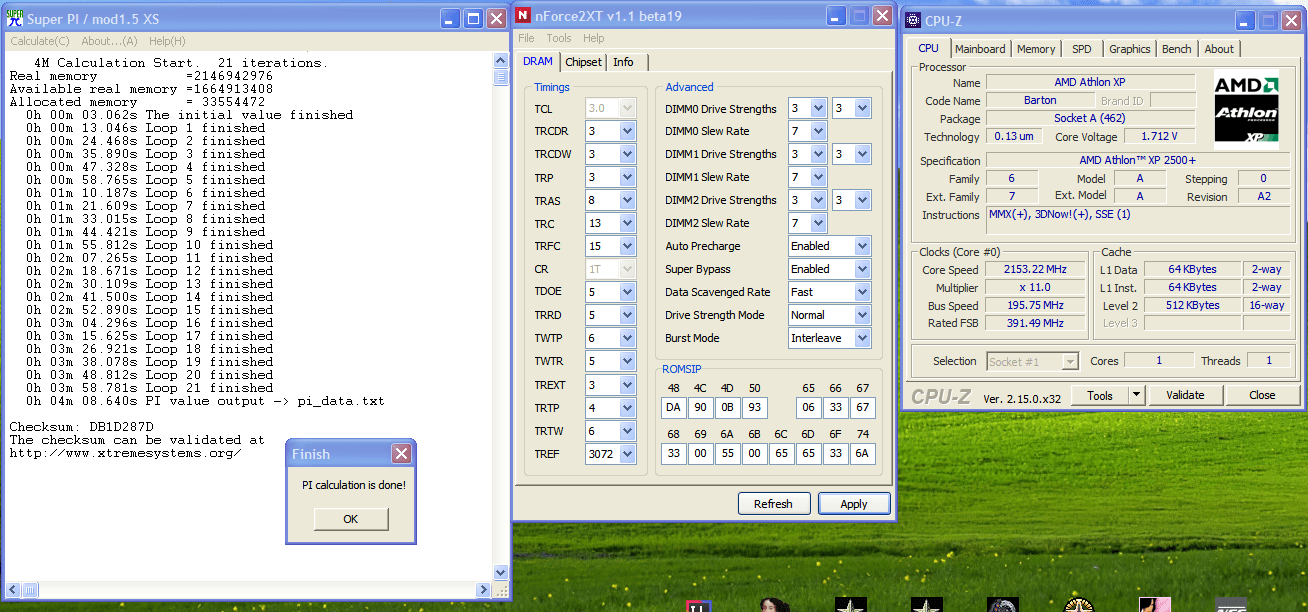The height and width of the screenshot is (612, 1308).
Task: Open the DIMM1 Slew Rate dropdown
Action: point(818,177)
